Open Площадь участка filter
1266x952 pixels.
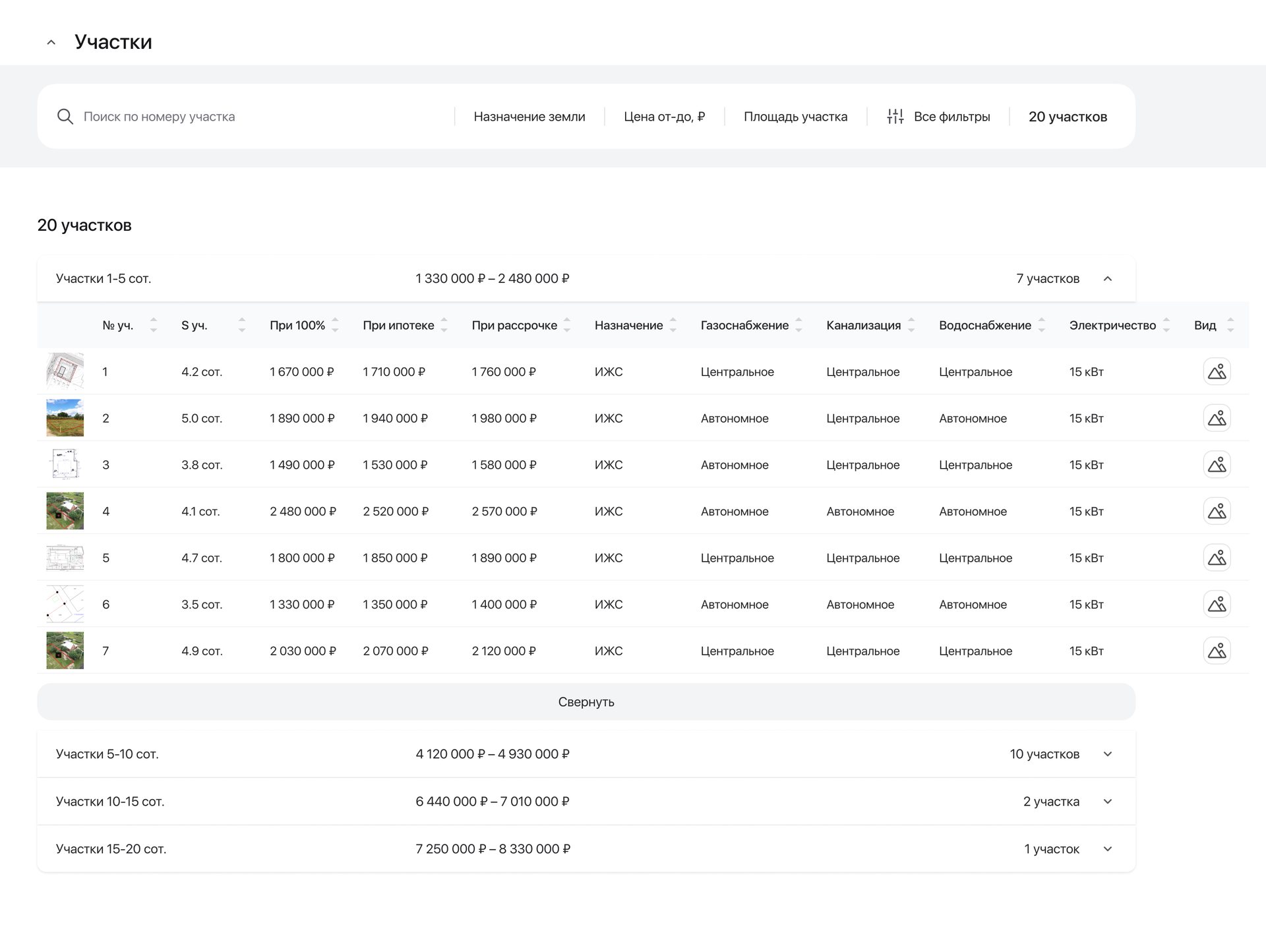tap(795, 117)
